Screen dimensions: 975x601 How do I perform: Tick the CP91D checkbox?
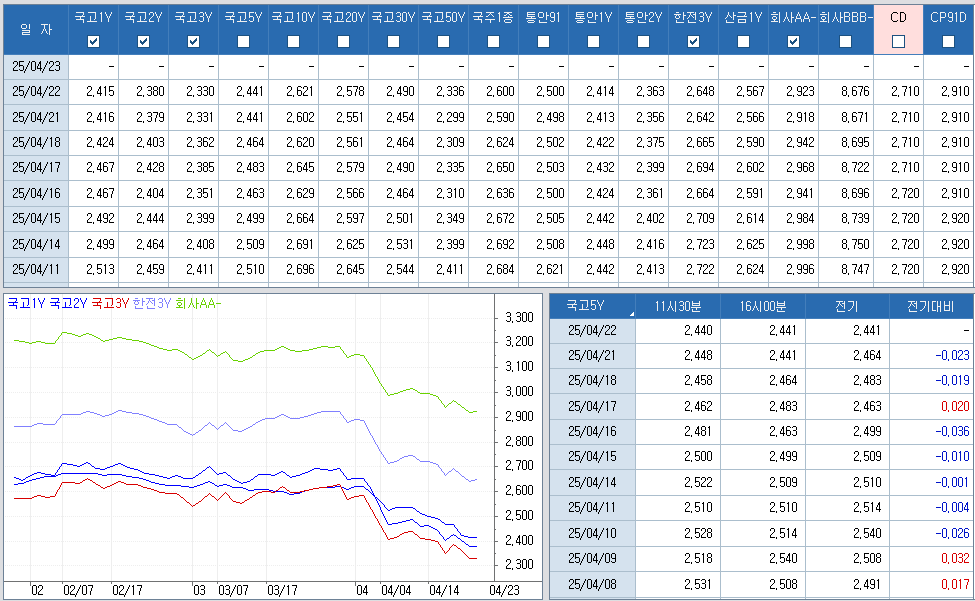pyautogui.click(x=948, y=41)
